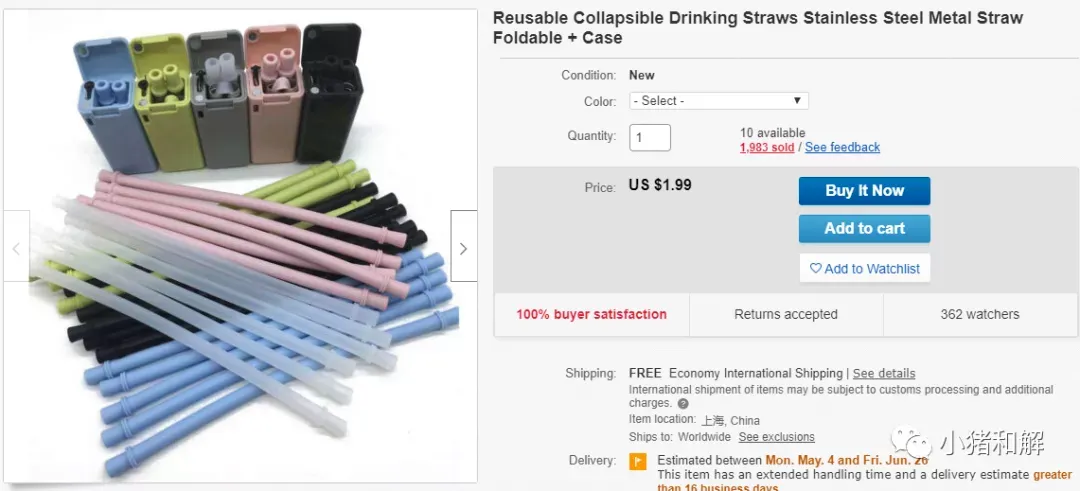
Task: Open the See feedback link
Action: [842, 147]
